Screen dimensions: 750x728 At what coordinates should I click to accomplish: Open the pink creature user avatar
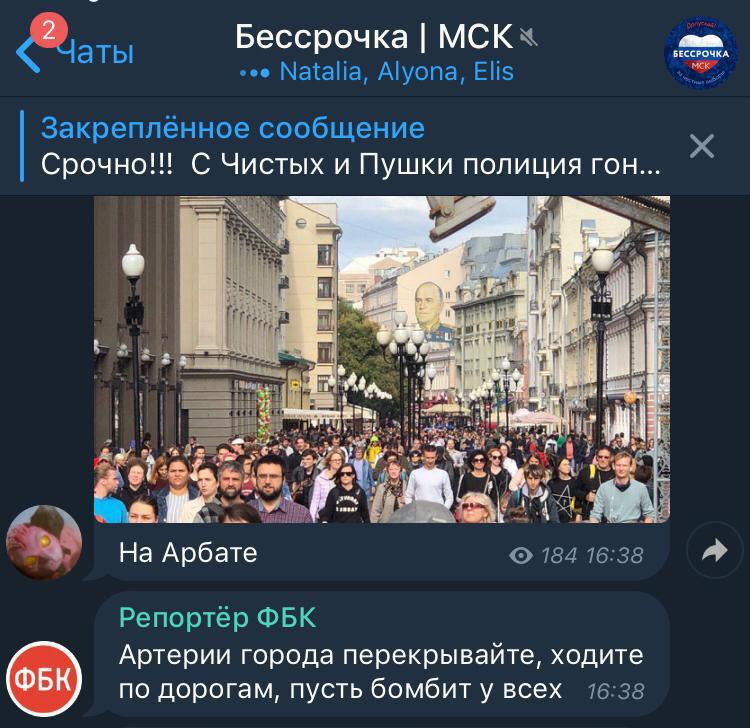pos(44,542)
